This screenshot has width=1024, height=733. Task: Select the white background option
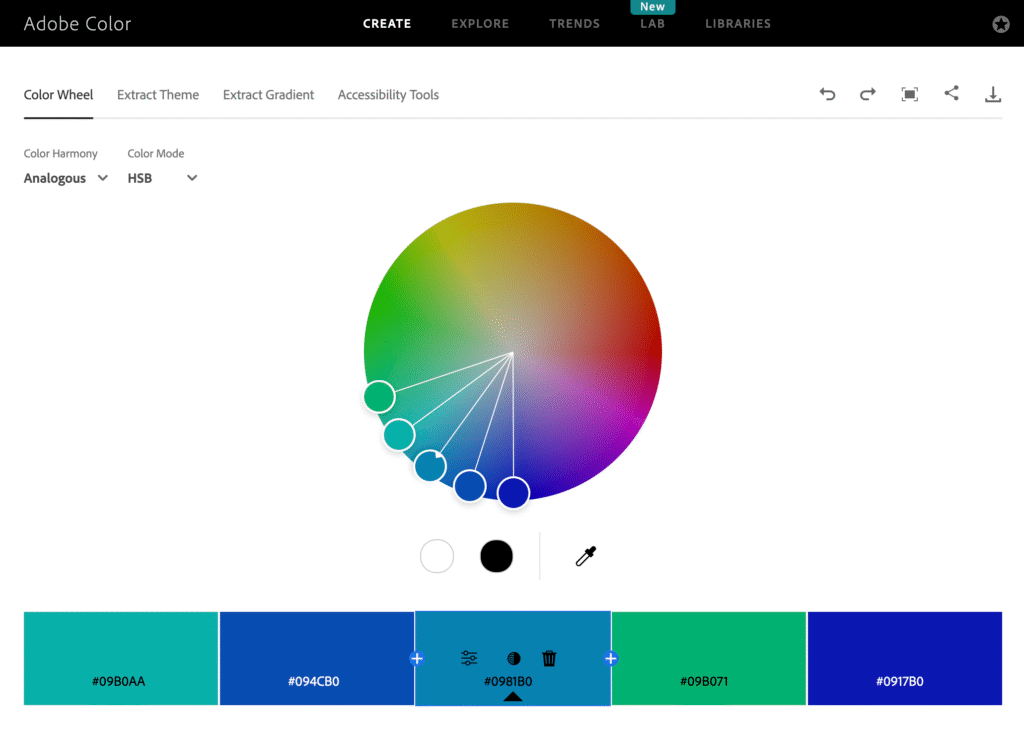(437, 556)
